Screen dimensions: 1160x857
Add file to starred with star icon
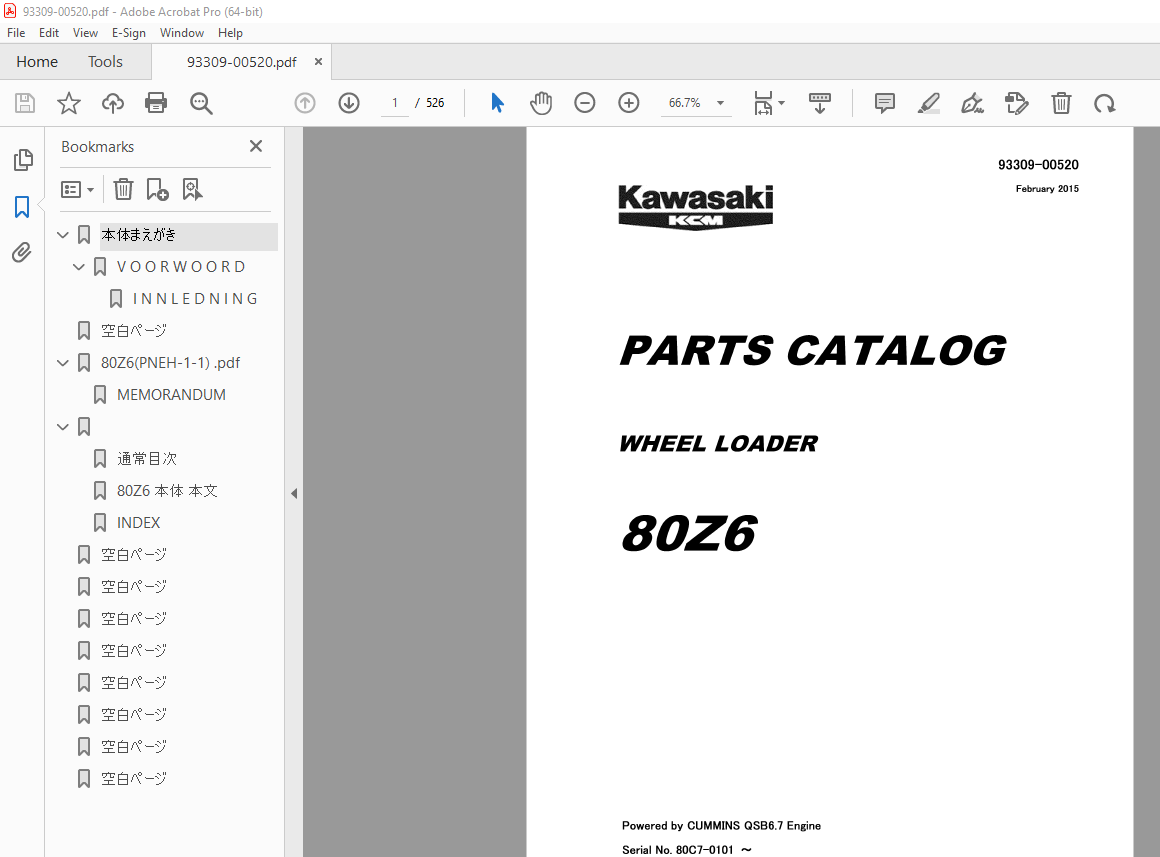(69, 103)
